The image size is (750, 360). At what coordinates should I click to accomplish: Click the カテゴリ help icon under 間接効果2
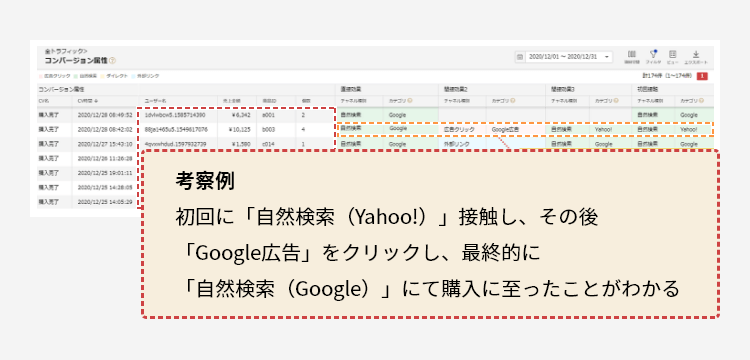coord(512,101)
